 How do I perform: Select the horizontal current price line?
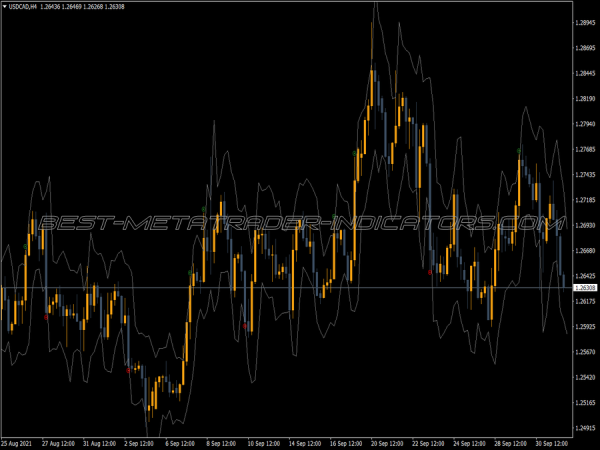click(300, 288)
